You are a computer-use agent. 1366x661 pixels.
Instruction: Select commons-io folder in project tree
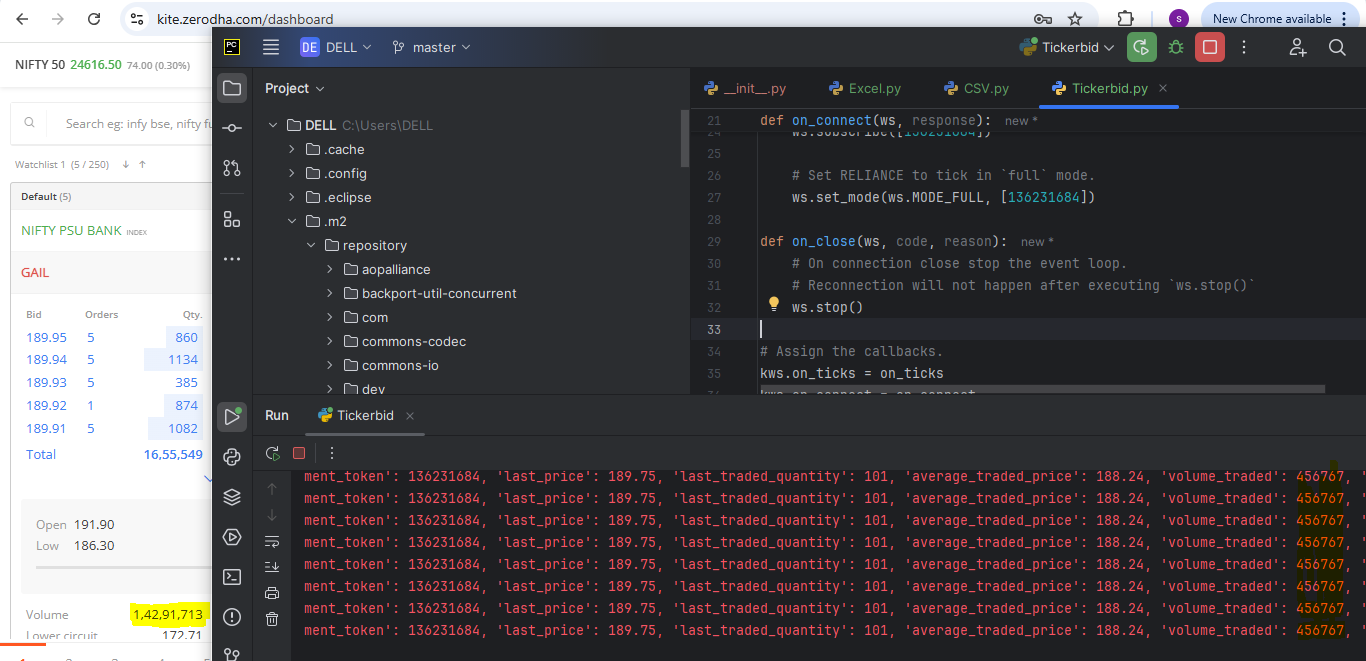pyautogui.click(x=400, y=365)
